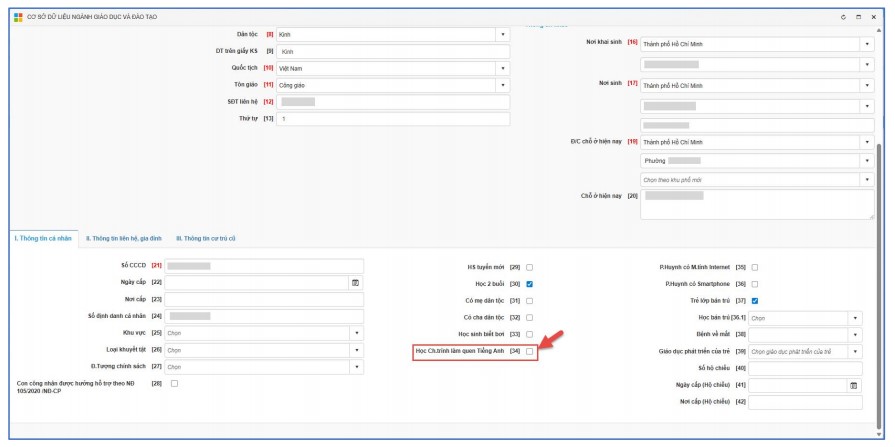Expand the Bệnh về mắt dropdown
This screenshot has height=447, width=895.
[x=855, y=335]
